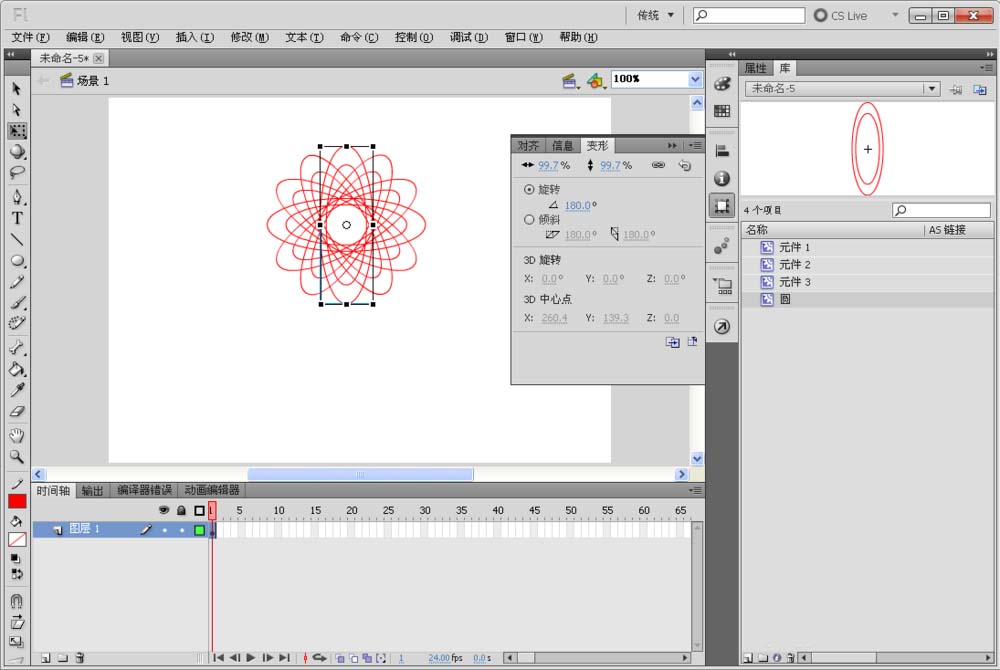Switch to the 属性 tab
The image size is (1000, 670).
point(755,68)
